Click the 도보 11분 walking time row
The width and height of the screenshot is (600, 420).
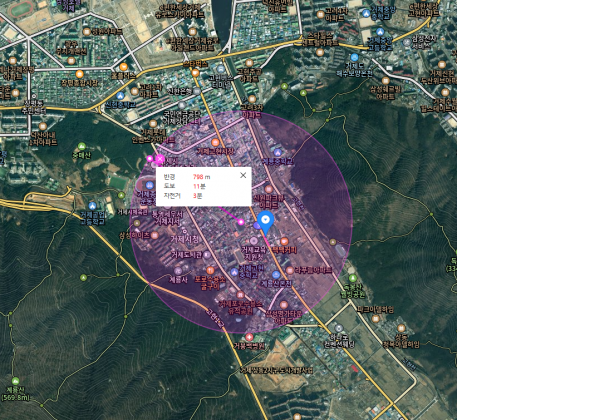184,186
